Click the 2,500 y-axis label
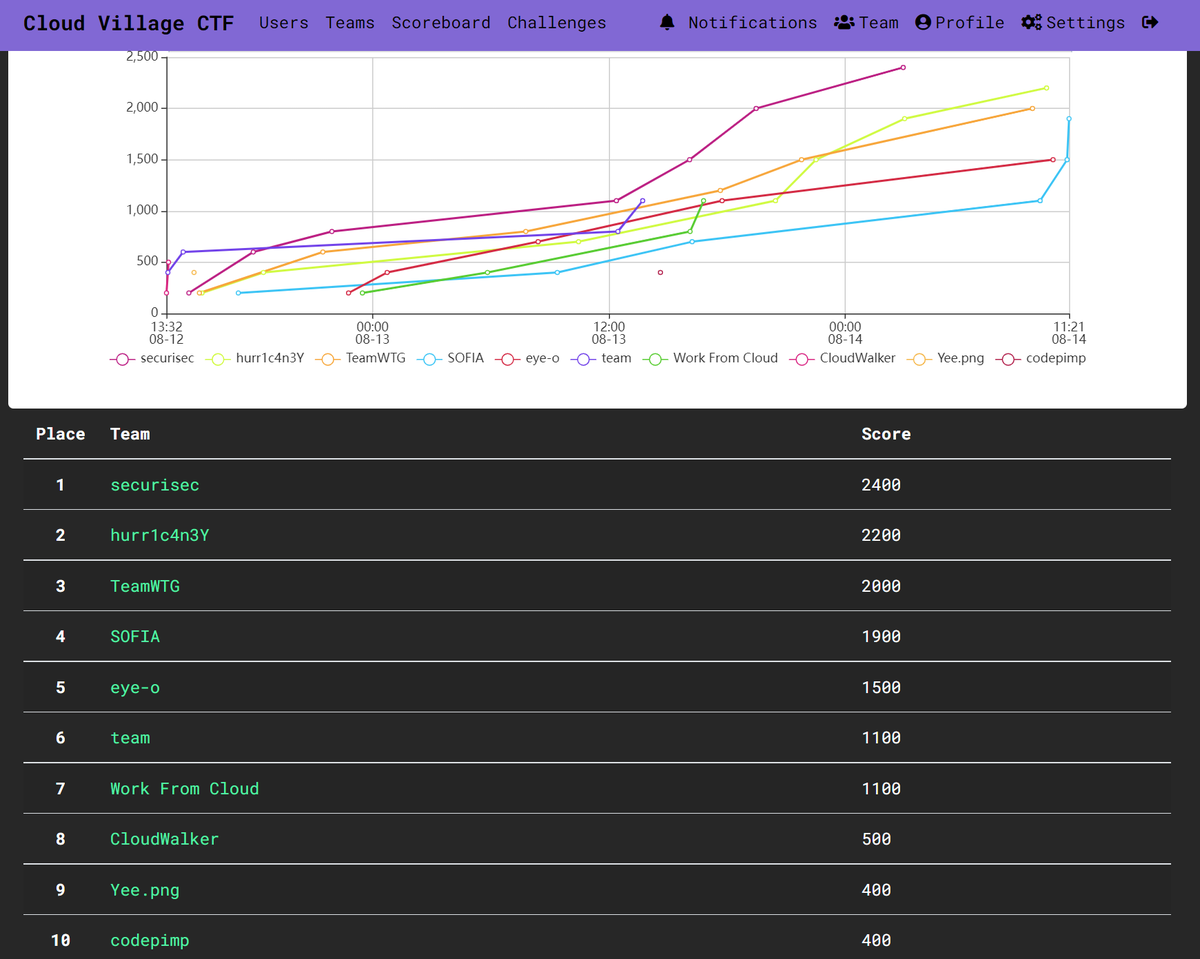Screen dimensions: 1200x959 pyautogui.click(x=141, y=57)
